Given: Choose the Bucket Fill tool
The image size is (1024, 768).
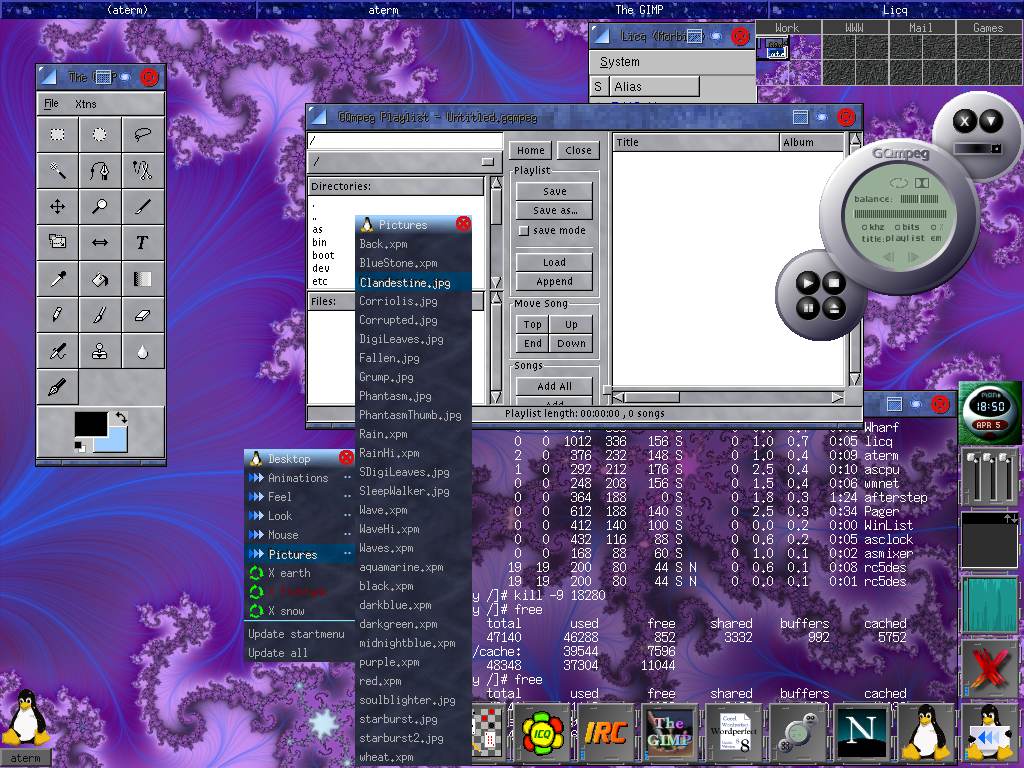Looking at the screenshot, I should pyautogui.click(x=100, y=279).
